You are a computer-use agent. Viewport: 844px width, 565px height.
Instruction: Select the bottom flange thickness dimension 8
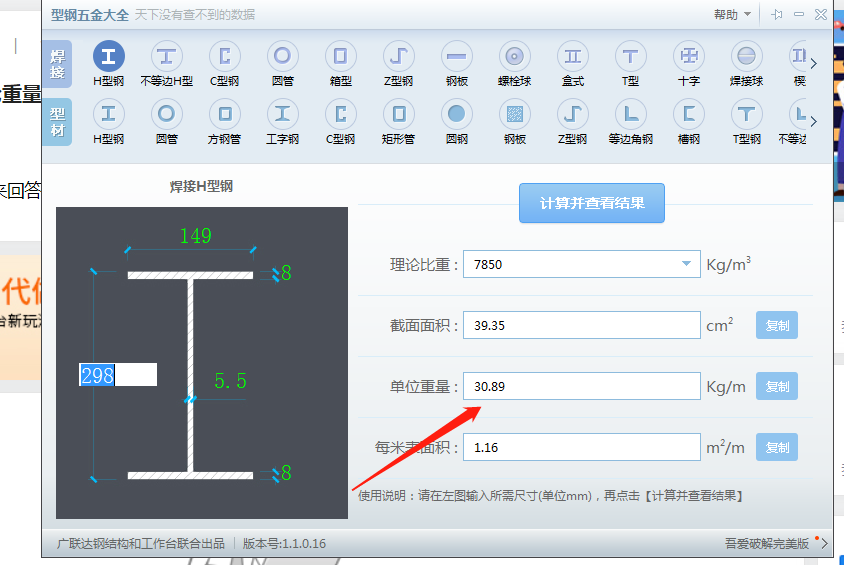coord(286,473)
